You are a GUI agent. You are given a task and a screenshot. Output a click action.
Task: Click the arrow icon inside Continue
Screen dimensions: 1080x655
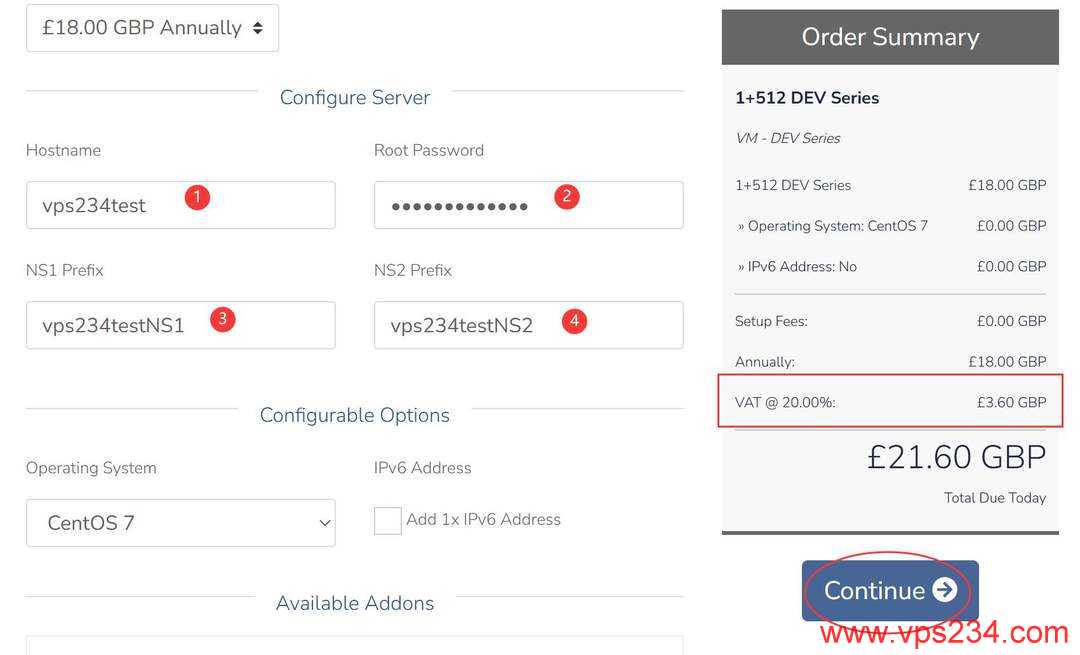pyautogui.click(x=944, y=590)
